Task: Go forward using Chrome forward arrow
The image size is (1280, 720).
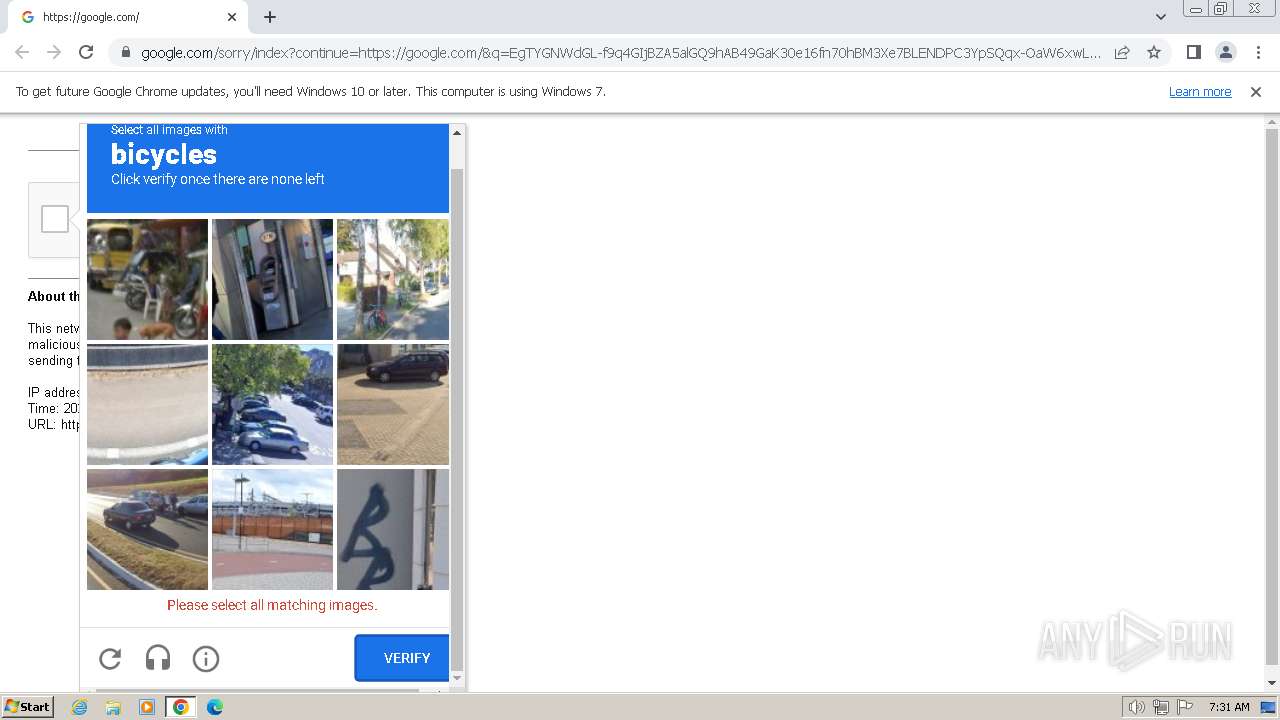Action: coord(54,52)
